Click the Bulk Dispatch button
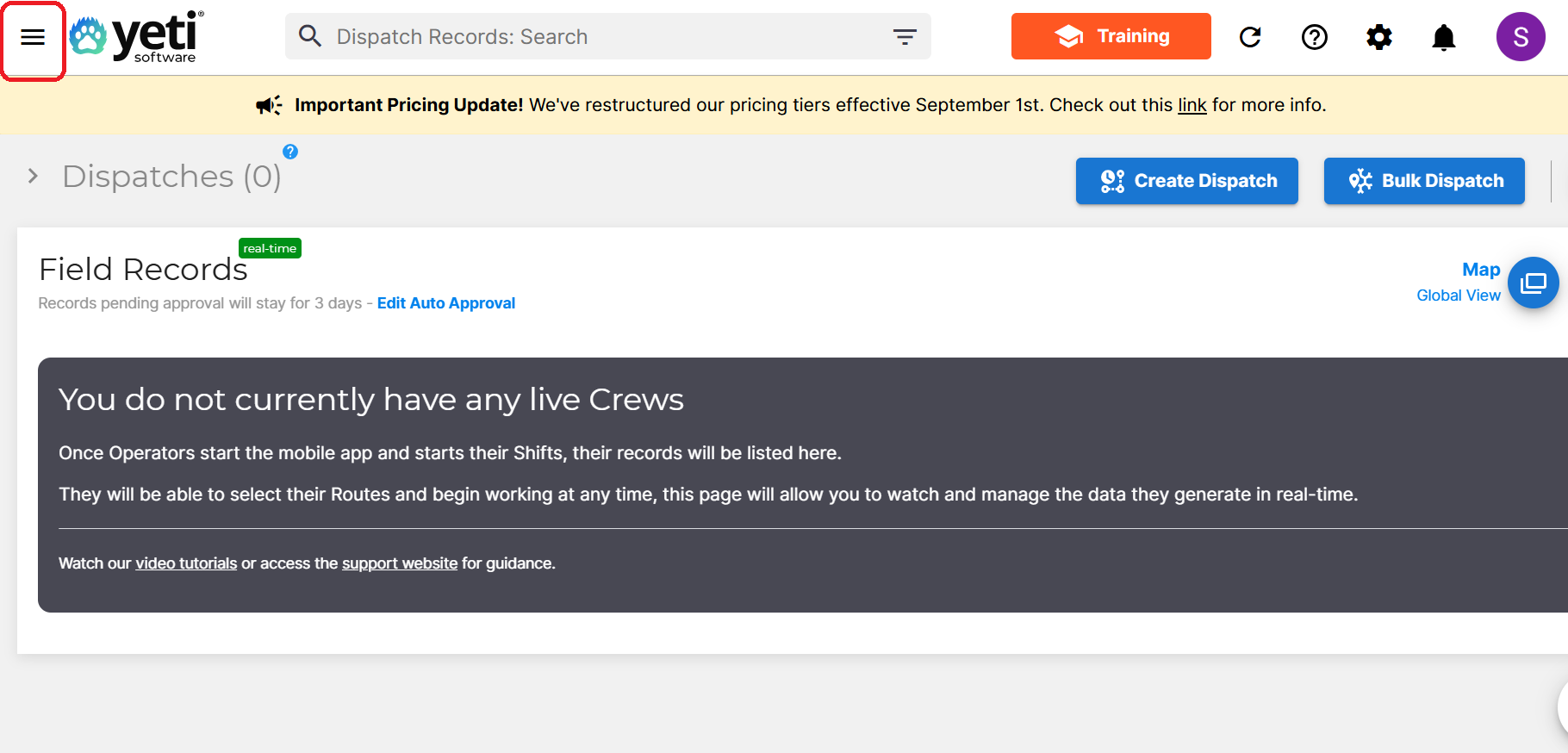This screenshot has height=753, width=1568. [x=1423, y=181]
